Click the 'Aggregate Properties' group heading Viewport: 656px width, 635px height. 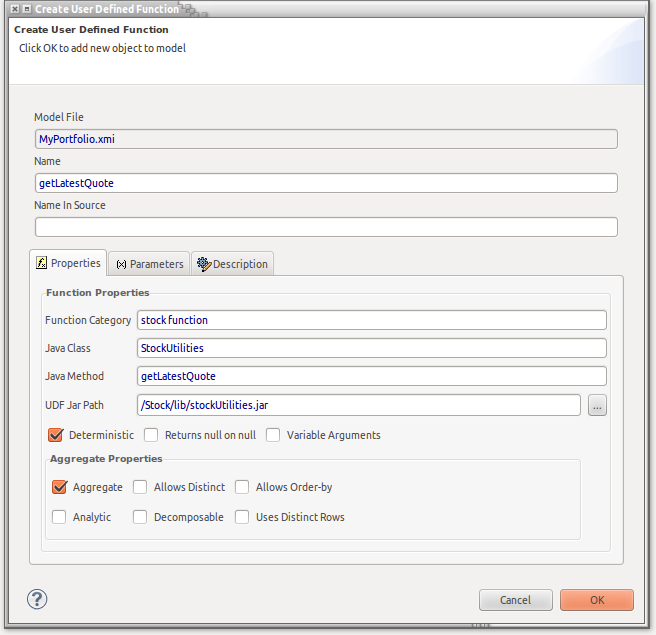click(x=106, y=459)
